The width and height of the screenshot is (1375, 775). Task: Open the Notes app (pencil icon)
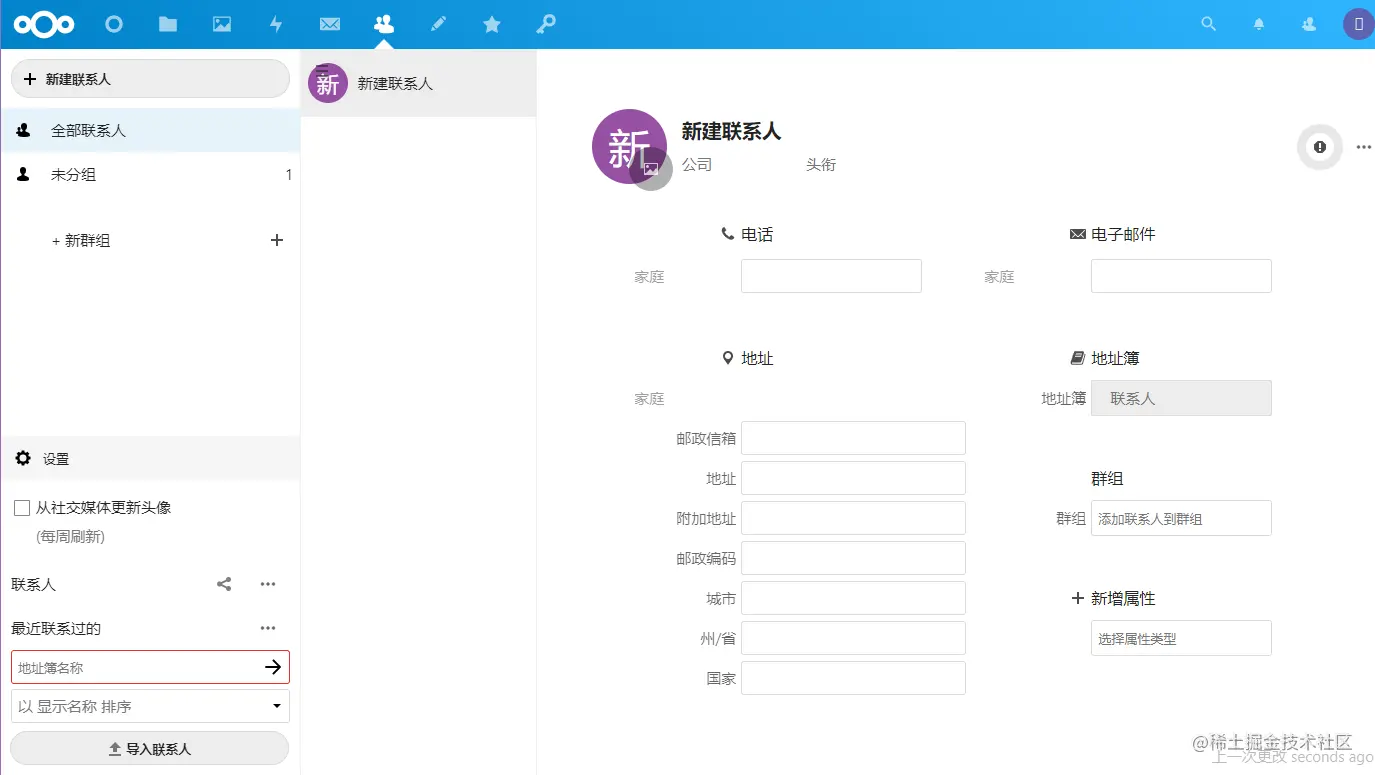[438, 23]
